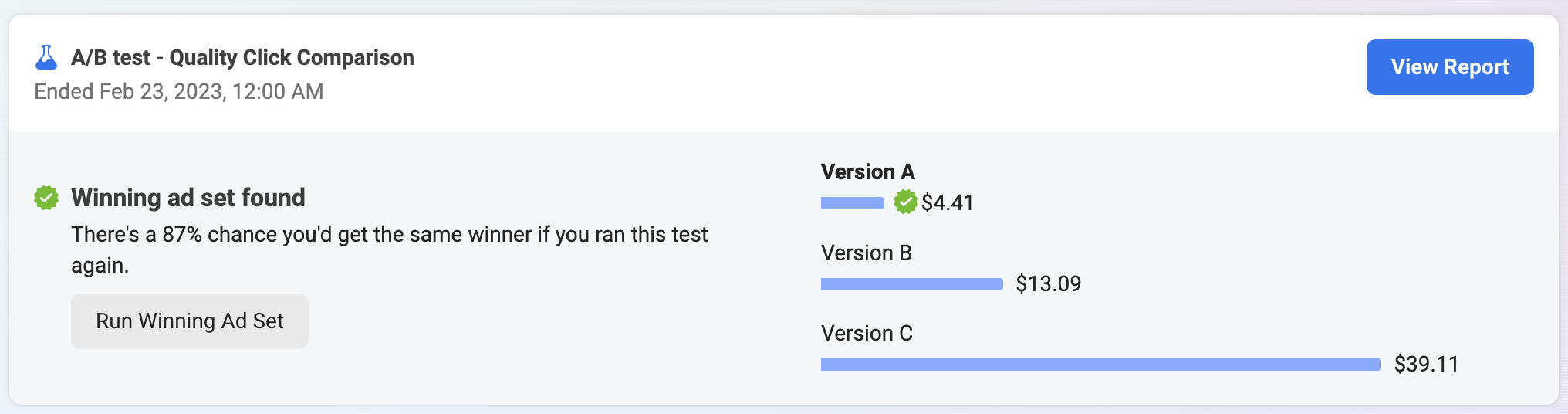The width and height of the screenshot is (1568, 414).
Task: Select the Version B bar
Action: tap(912, 284)
